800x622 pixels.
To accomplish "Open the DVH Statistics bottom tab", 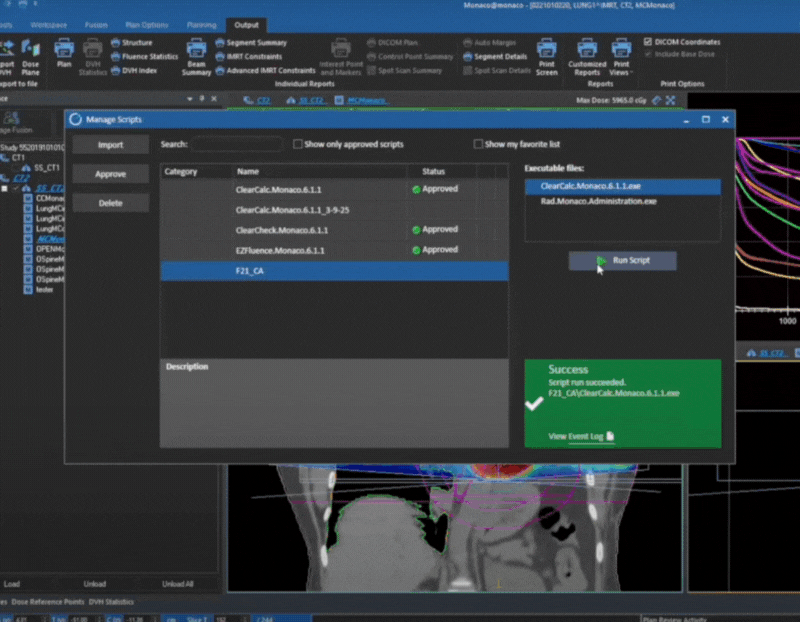I will tap(111, 602).
